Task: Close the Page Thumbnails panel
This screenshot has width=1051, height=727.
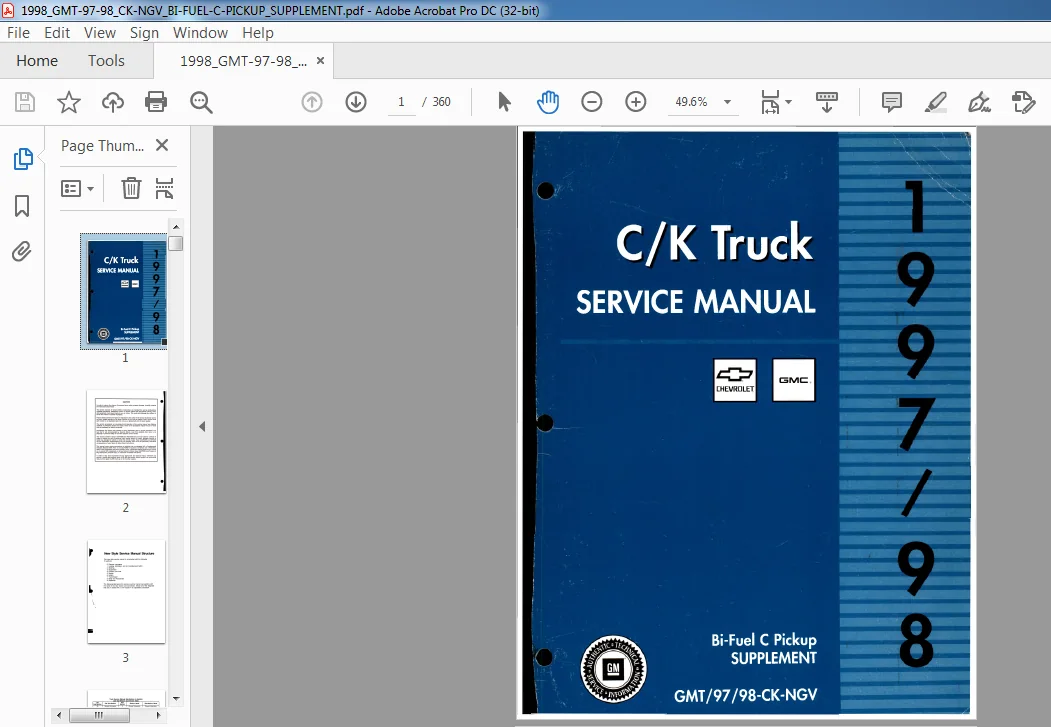Action: (162, 145)
